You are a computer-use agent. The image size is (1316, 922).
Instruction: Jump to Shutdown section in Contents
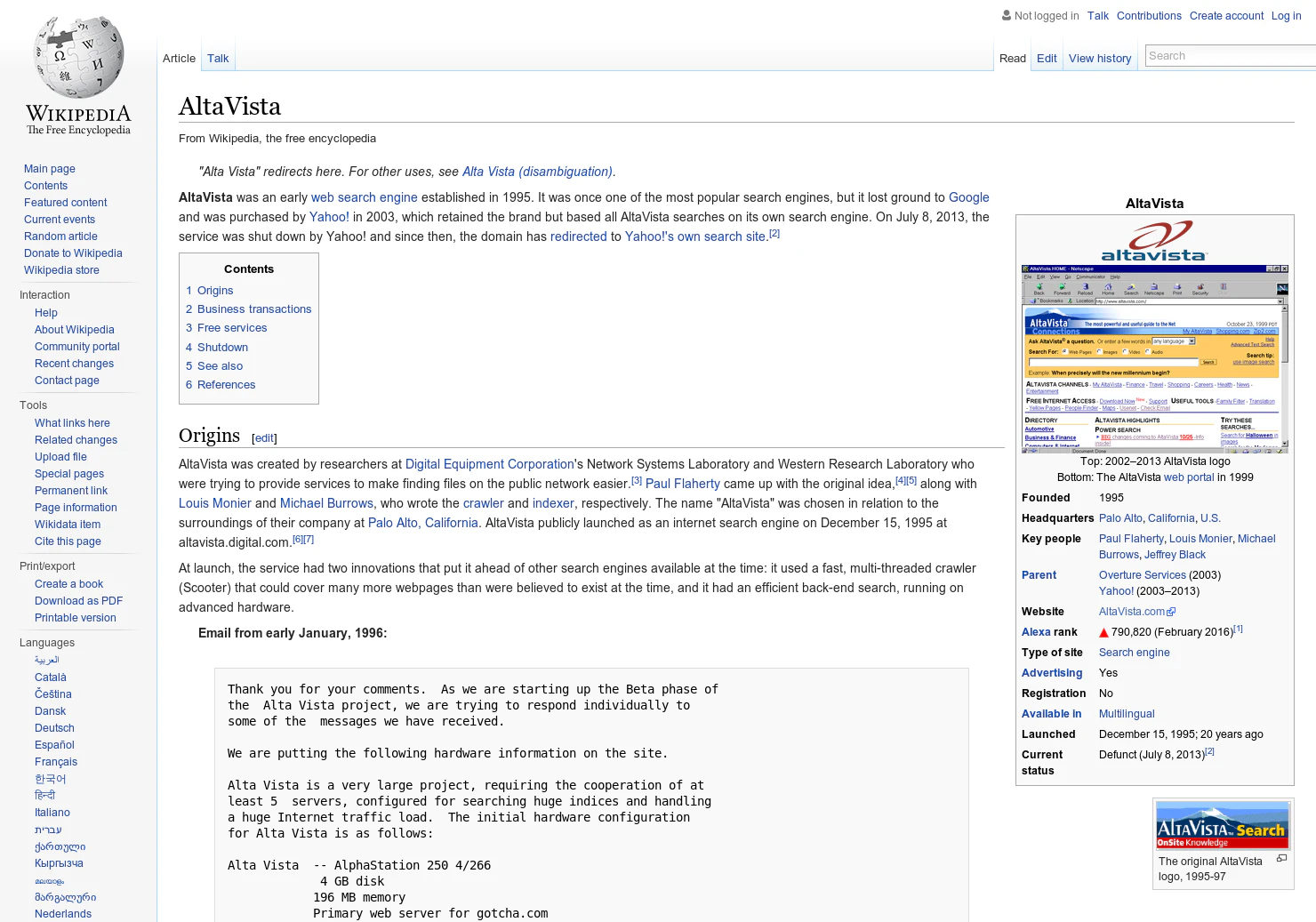click(222, 348)
